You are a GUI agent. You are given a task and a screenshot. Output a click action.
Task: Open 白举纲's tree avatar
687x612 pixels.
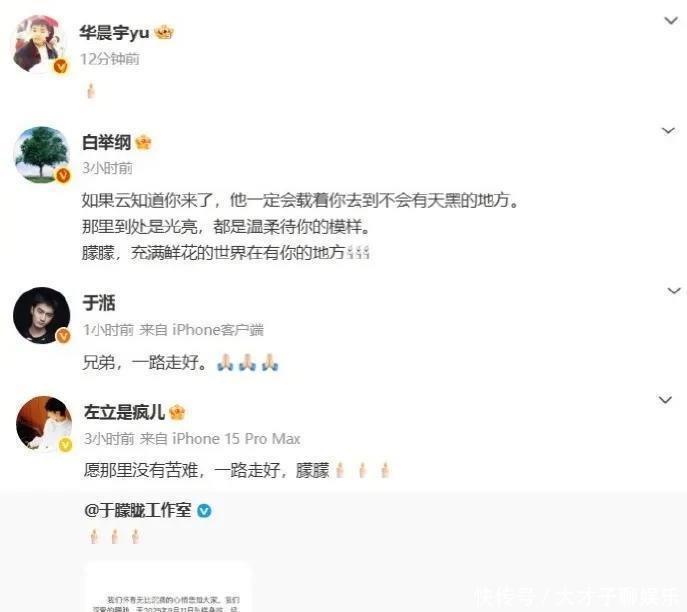pyautogui.click(x=42, y=154)
